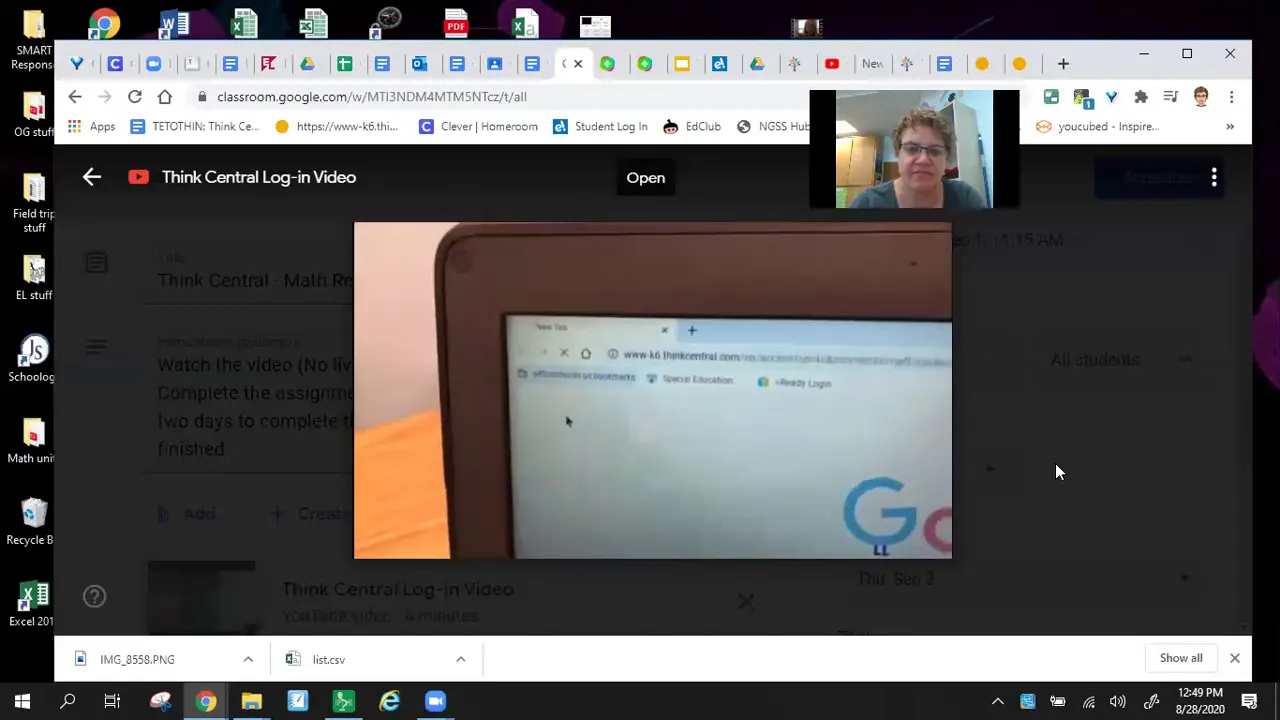
Task: Switch to the first Google Drive tab
Action: click(307, 64)
